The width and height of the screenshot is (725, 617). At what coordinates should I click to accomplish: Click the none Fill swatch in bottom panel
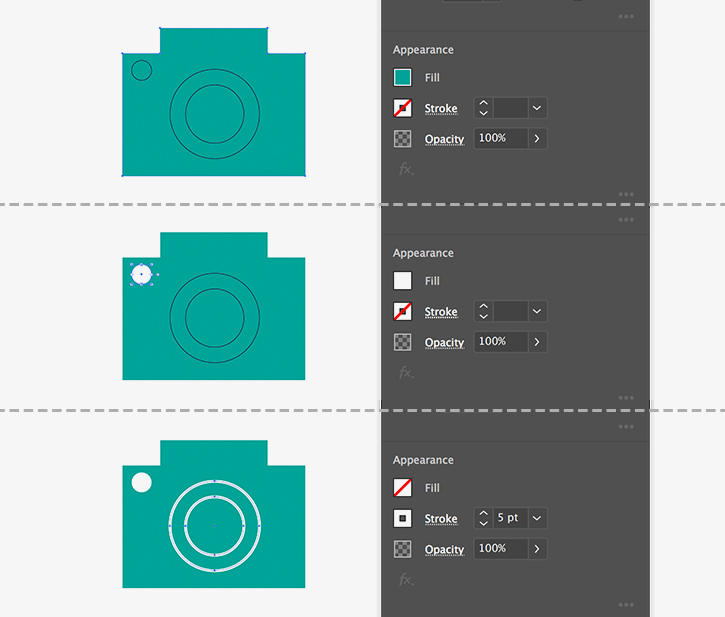pyautogui.click(x=402, y=487)
